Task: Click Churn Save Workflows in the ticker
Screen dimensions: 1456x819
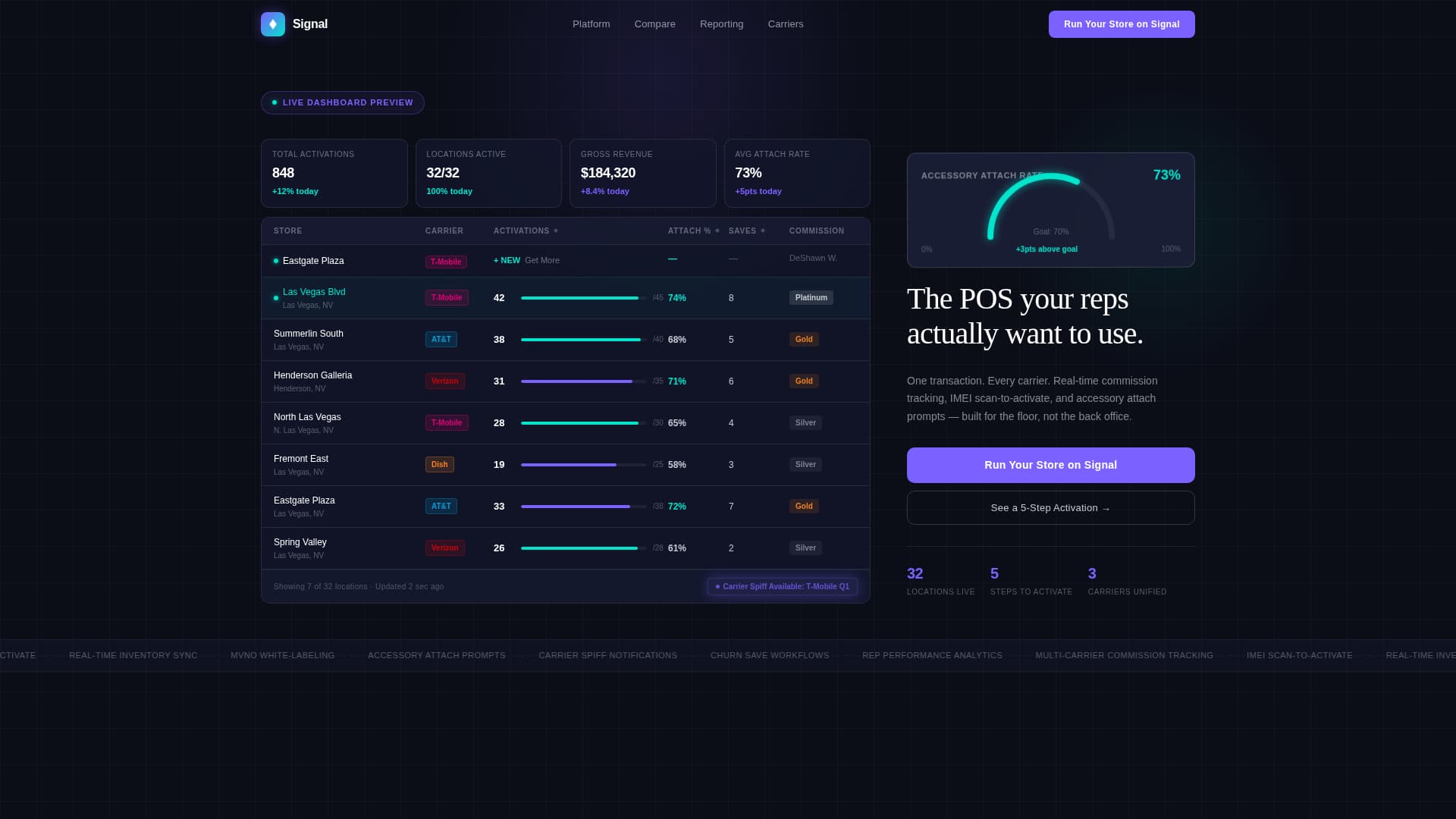Action: click(769, 655)
